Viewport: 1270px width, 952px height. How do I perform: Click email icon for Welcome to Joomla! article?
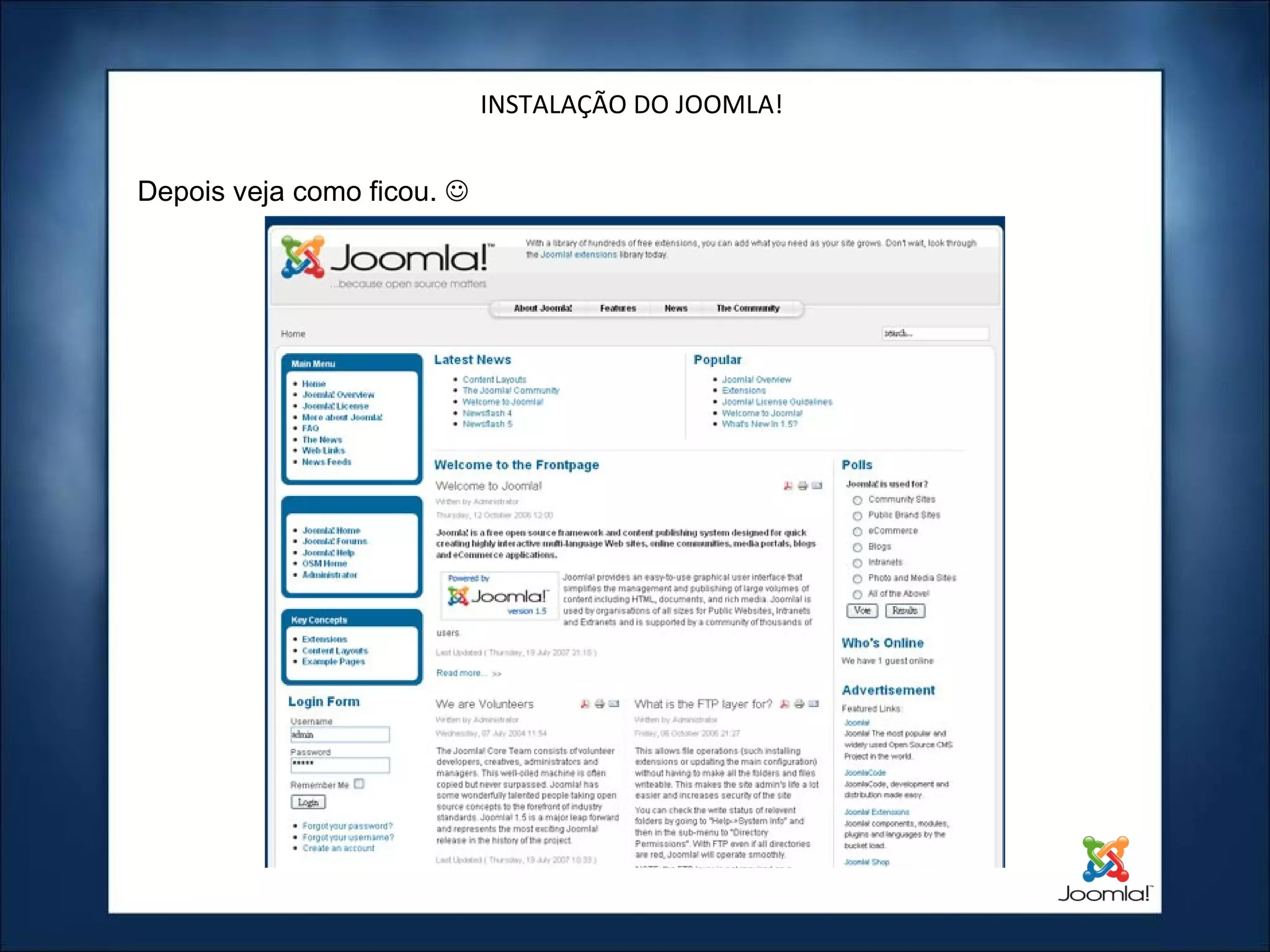(817, 486)
